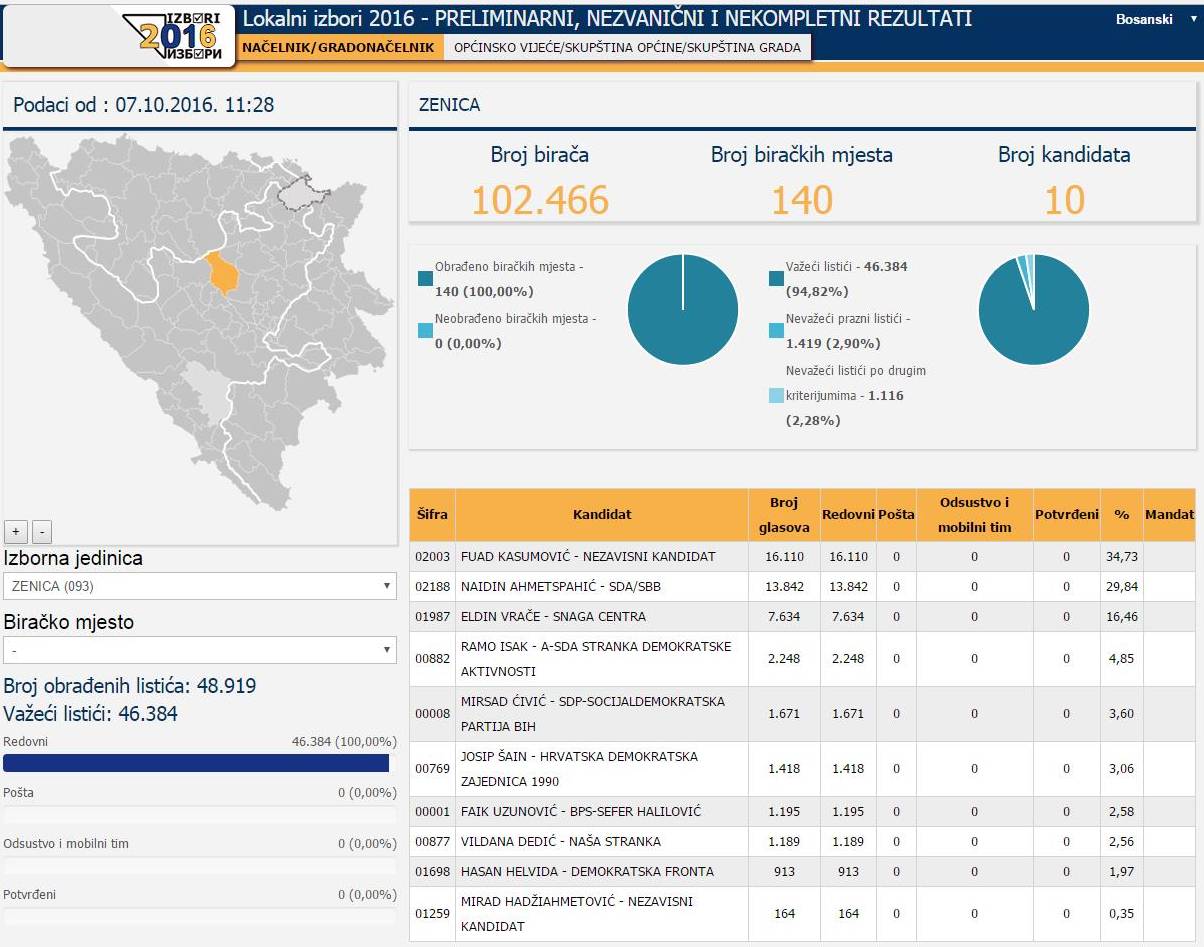The image size is (1204, 947).
Task: Click the processed polling stations pie chart
Action: coord(683,310)
